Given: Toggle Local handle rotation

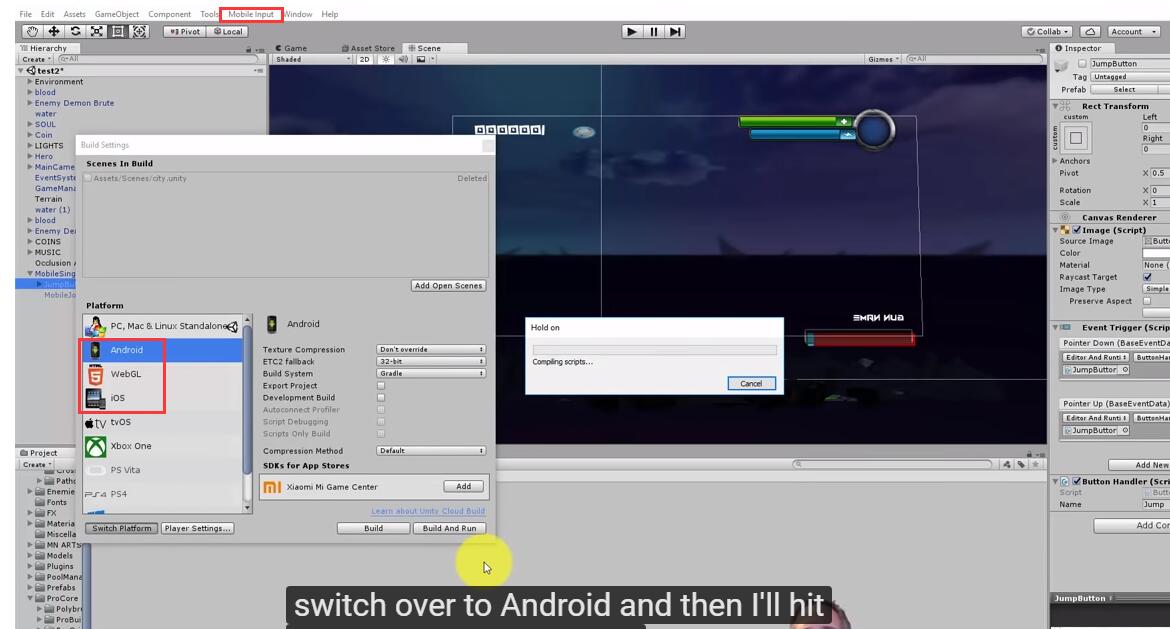Looking at the screenshot, I should pyautogui.click(x=228, y=31).
